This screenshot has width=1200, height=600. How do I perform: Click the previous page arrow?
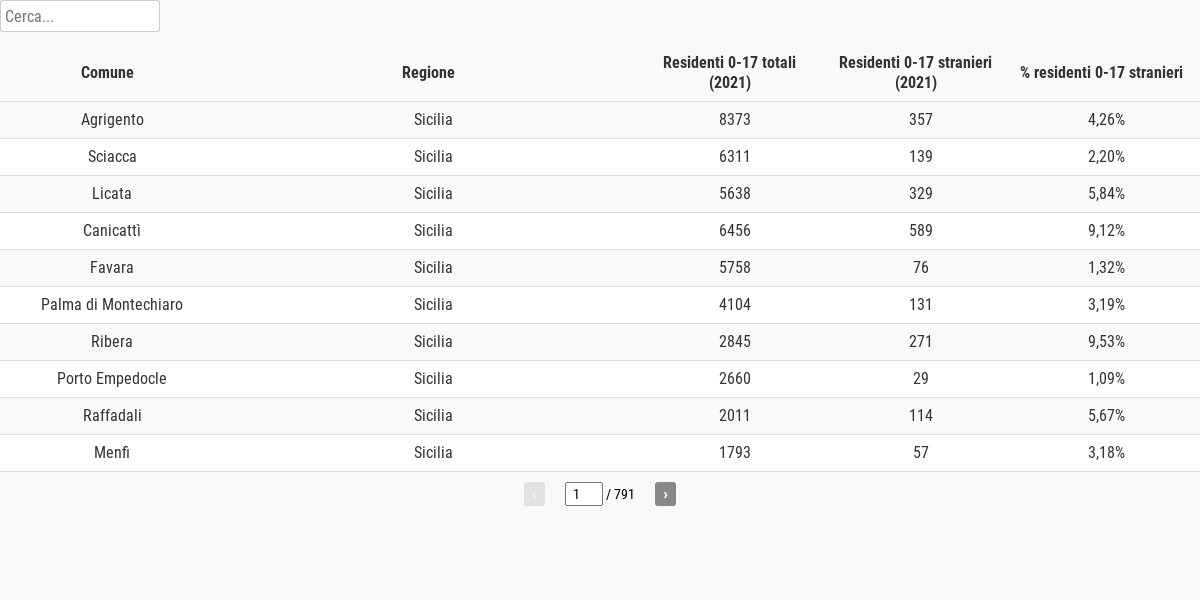pos(534,494)
